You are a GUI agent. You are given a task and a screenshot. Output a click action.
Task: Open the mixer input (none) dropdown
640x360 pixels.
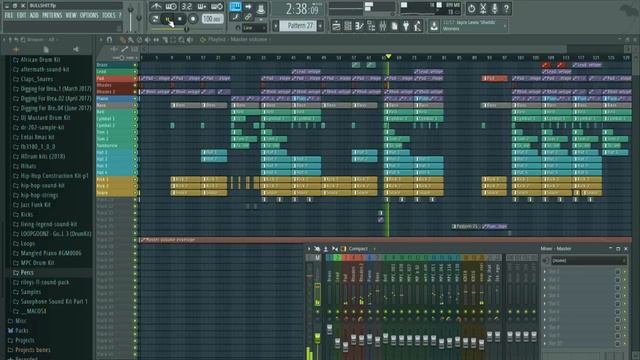coord(588,261)
